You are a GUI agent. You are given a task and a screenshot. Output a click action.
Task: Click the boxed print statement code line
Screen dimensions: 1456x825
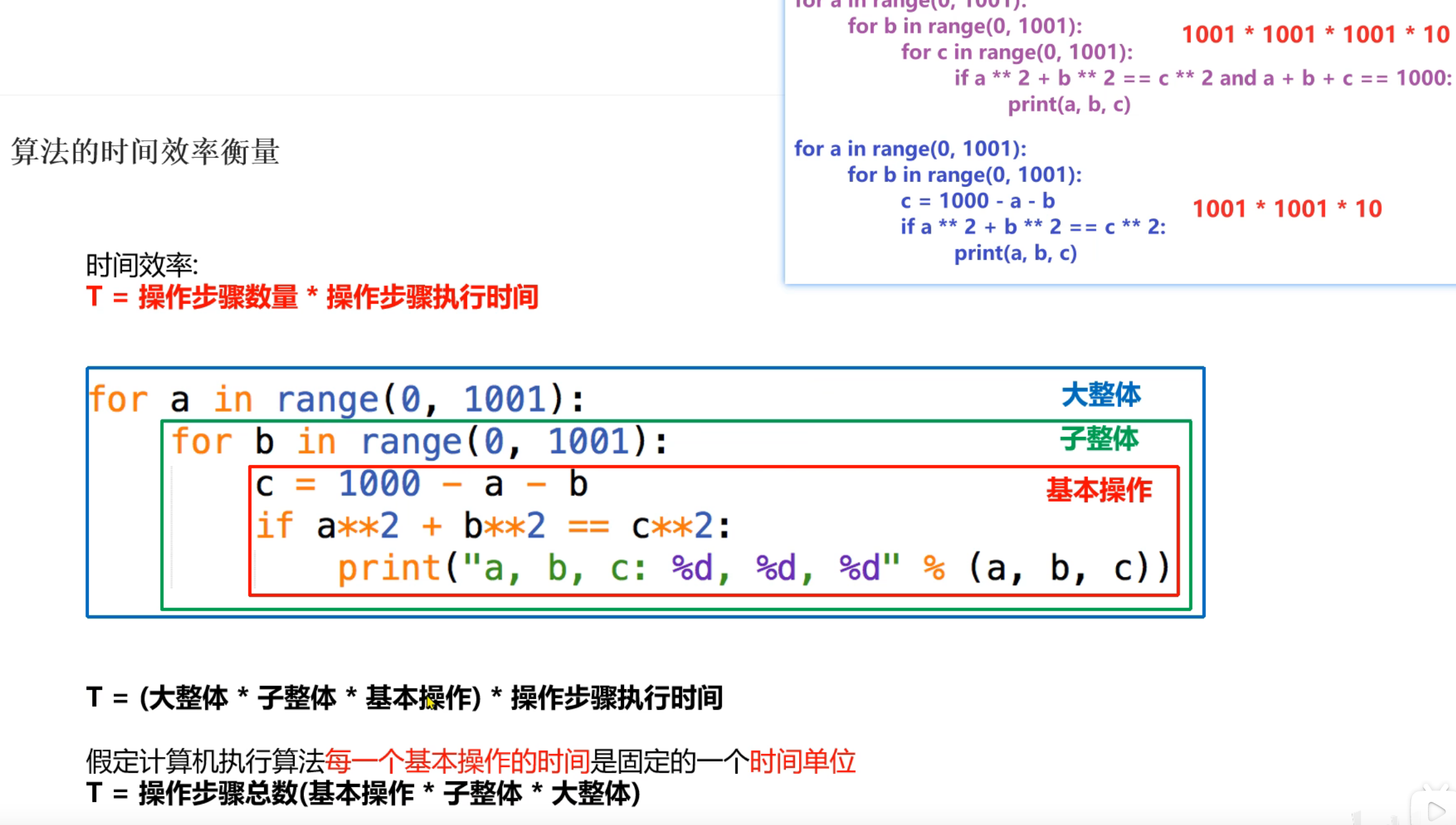point(754,568)
